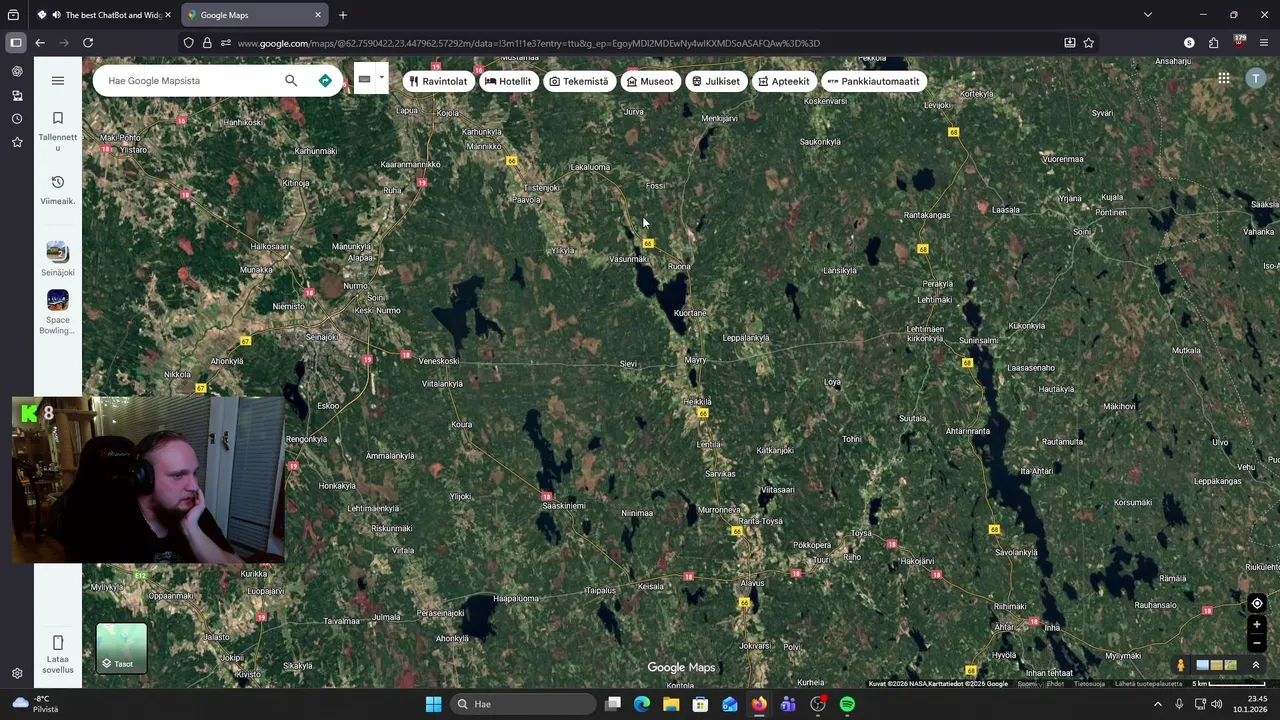Open Viimeaik. recent history
The height and width of the screenshot is (720, 1280).
point(58,189)
